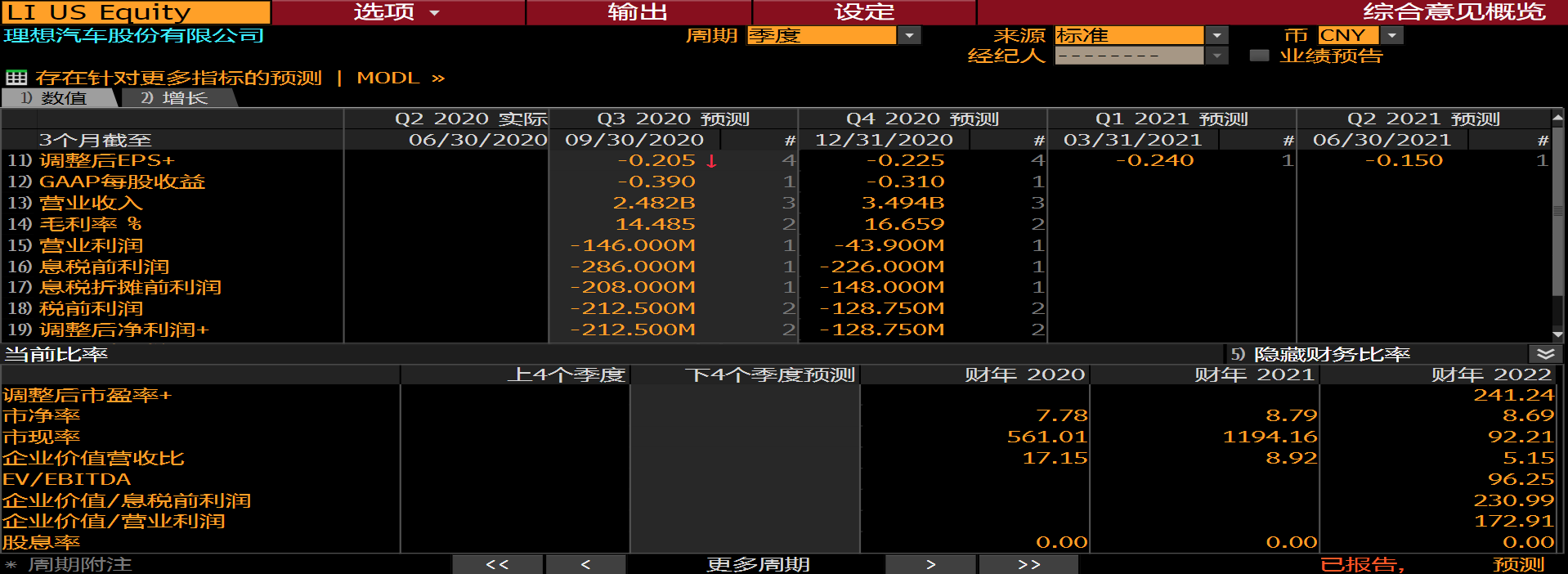Click the 2.482B revenue value
Screen dimensions: 1568x574
point(654,203)
